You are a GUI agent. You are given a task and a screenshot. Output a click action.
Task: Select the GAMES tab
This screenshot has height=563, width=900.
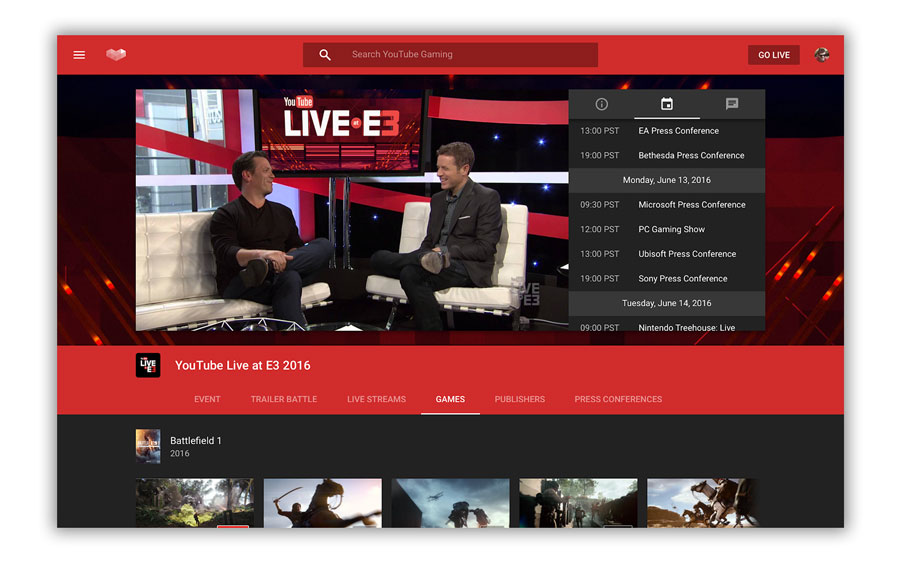pos(450,399)
